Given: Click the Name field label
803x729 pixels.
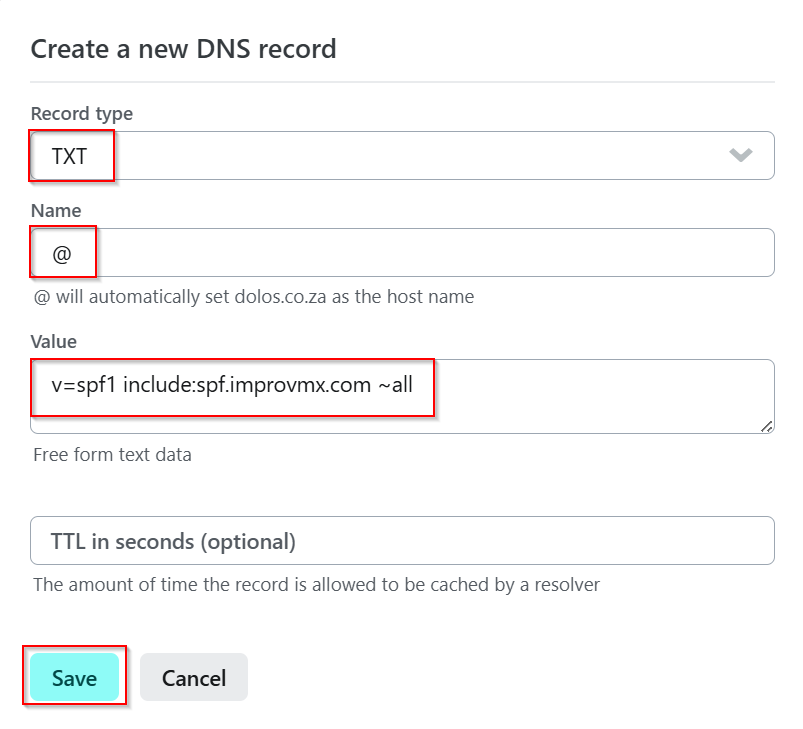Looking at the screenshot, I should point(56,211).
